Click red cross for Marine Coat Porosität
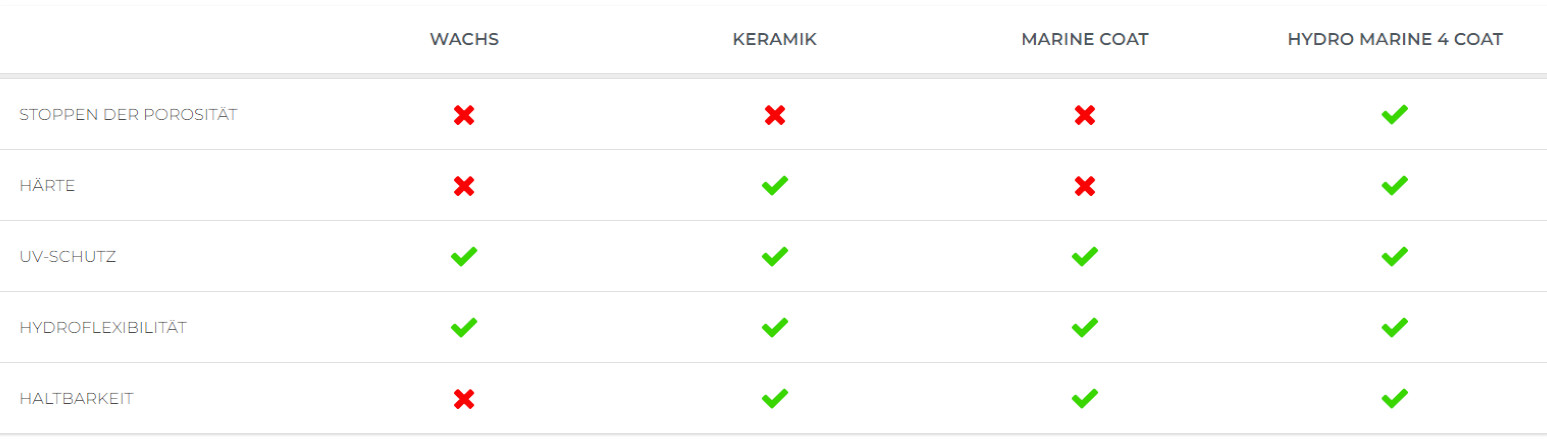Image resolution: width=1547 pixels, height=440 pixels. 1084,115
